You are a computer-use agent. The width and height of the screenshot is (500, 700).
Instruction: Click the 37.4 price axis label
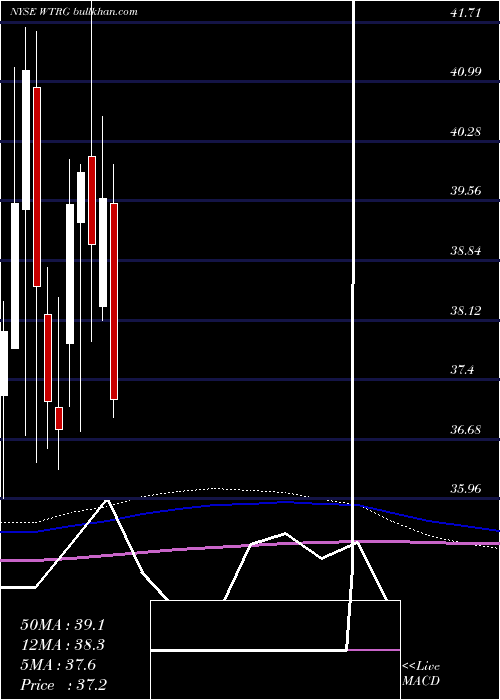(462, 370)
